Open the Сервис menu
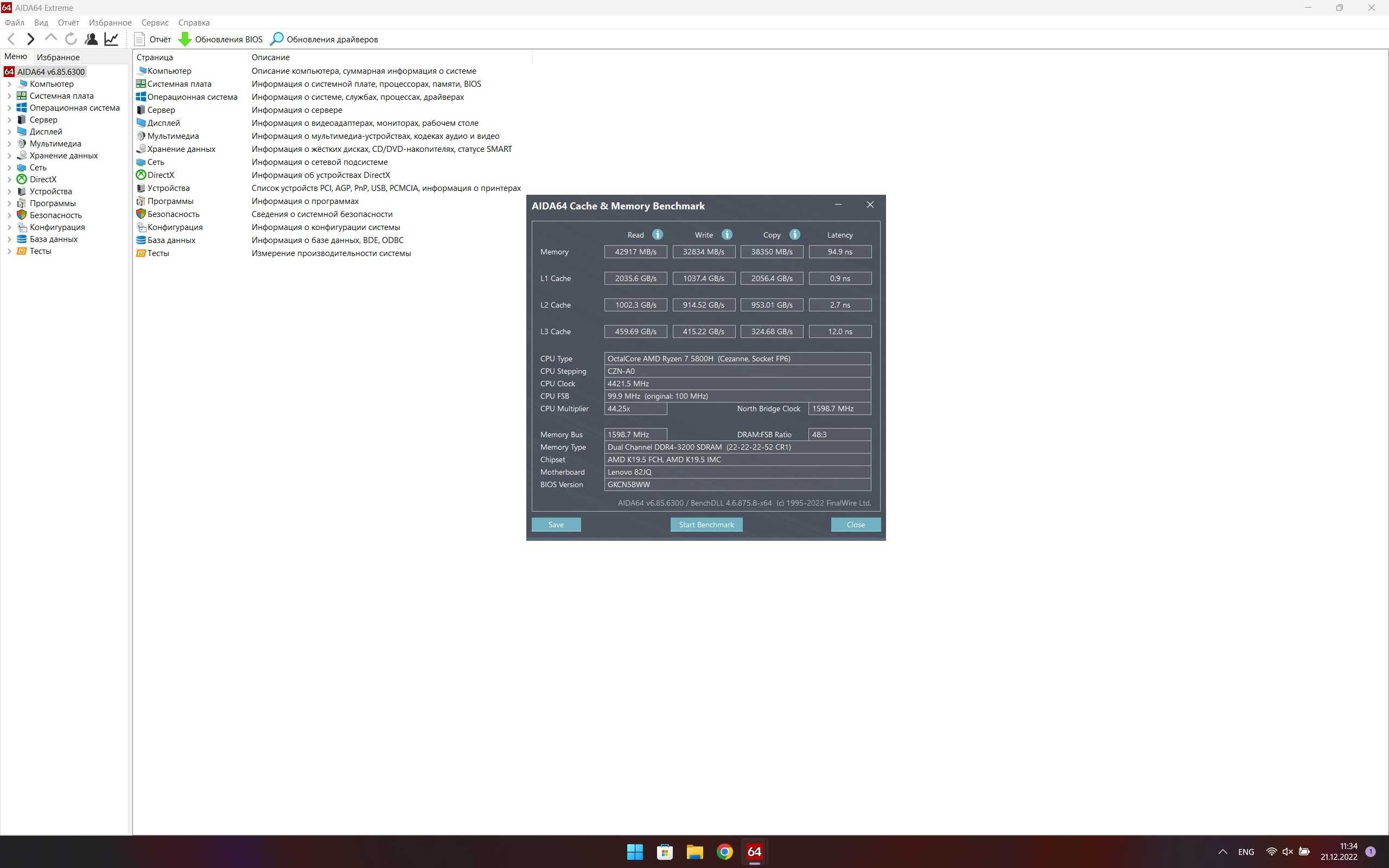Viewport: 1389px width, 868px height. point(155,22)
